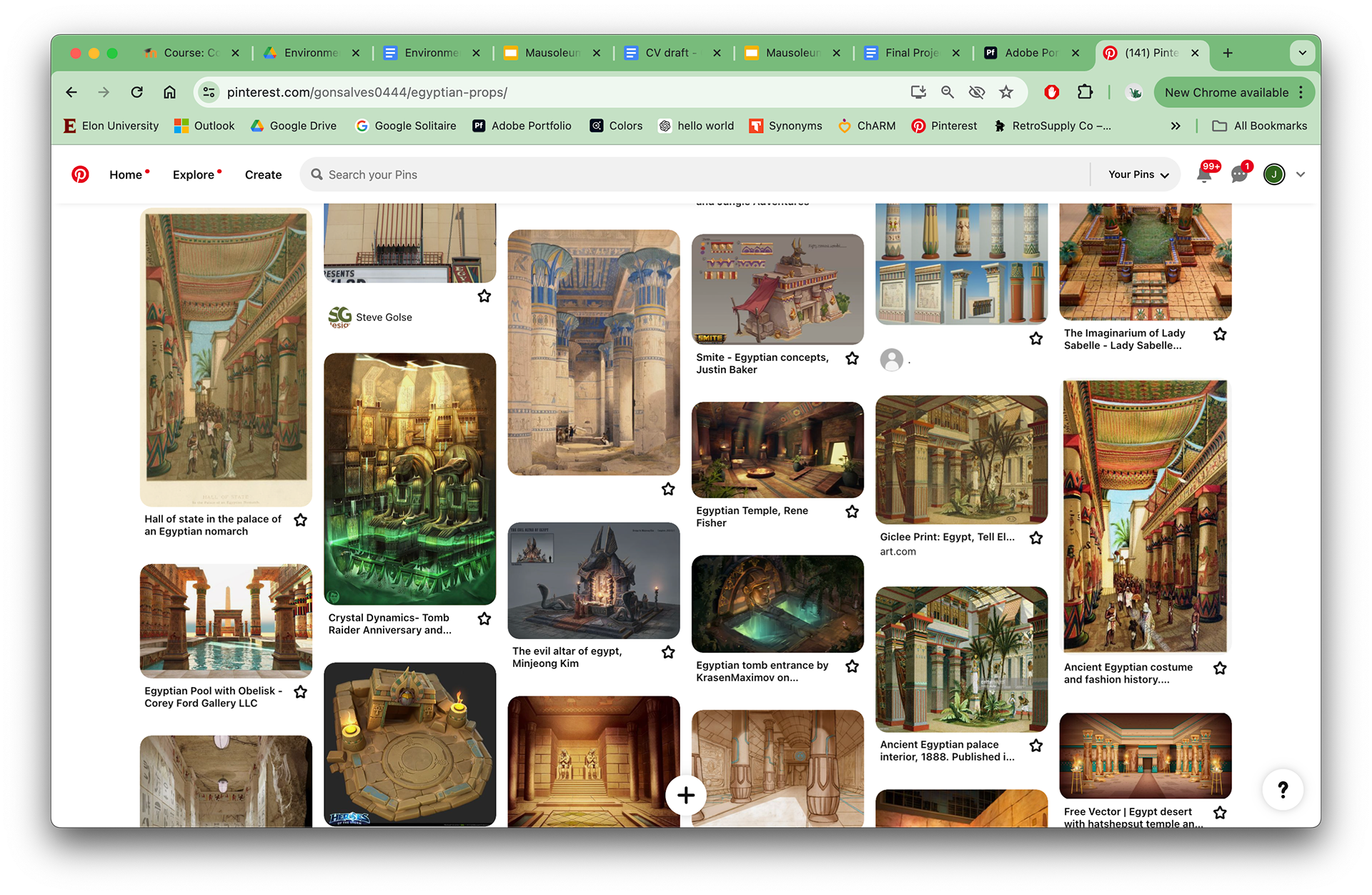
Task: Open the help question mark button
Action: pyautogui.click(x=1283, y=790)
